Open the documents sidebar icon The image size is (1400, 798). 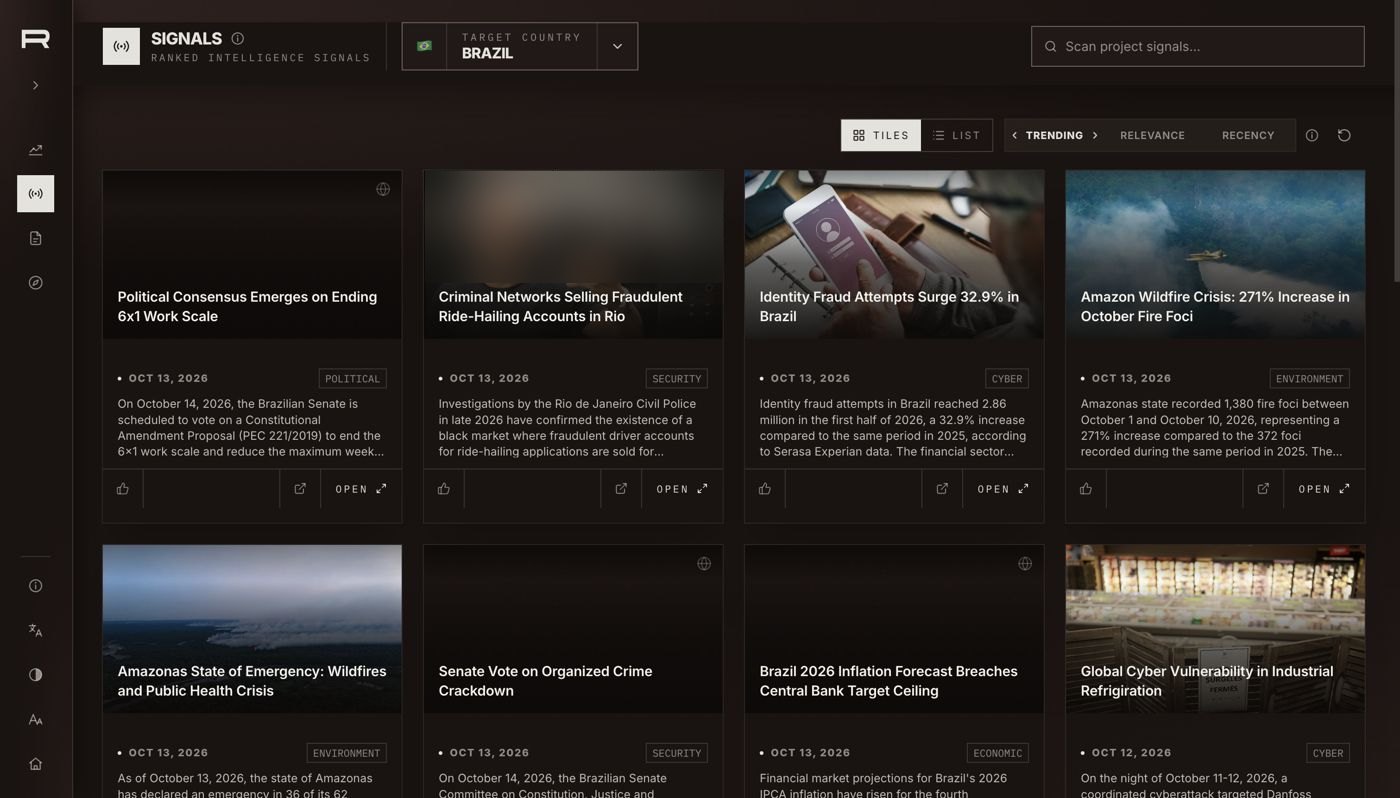35,238
